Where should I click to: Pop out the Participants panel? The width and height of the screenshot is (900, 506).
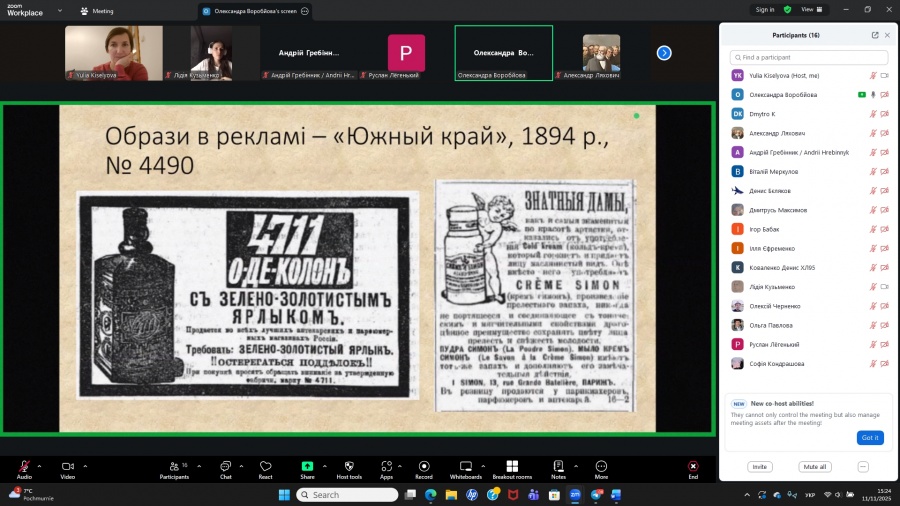point(875,35)
